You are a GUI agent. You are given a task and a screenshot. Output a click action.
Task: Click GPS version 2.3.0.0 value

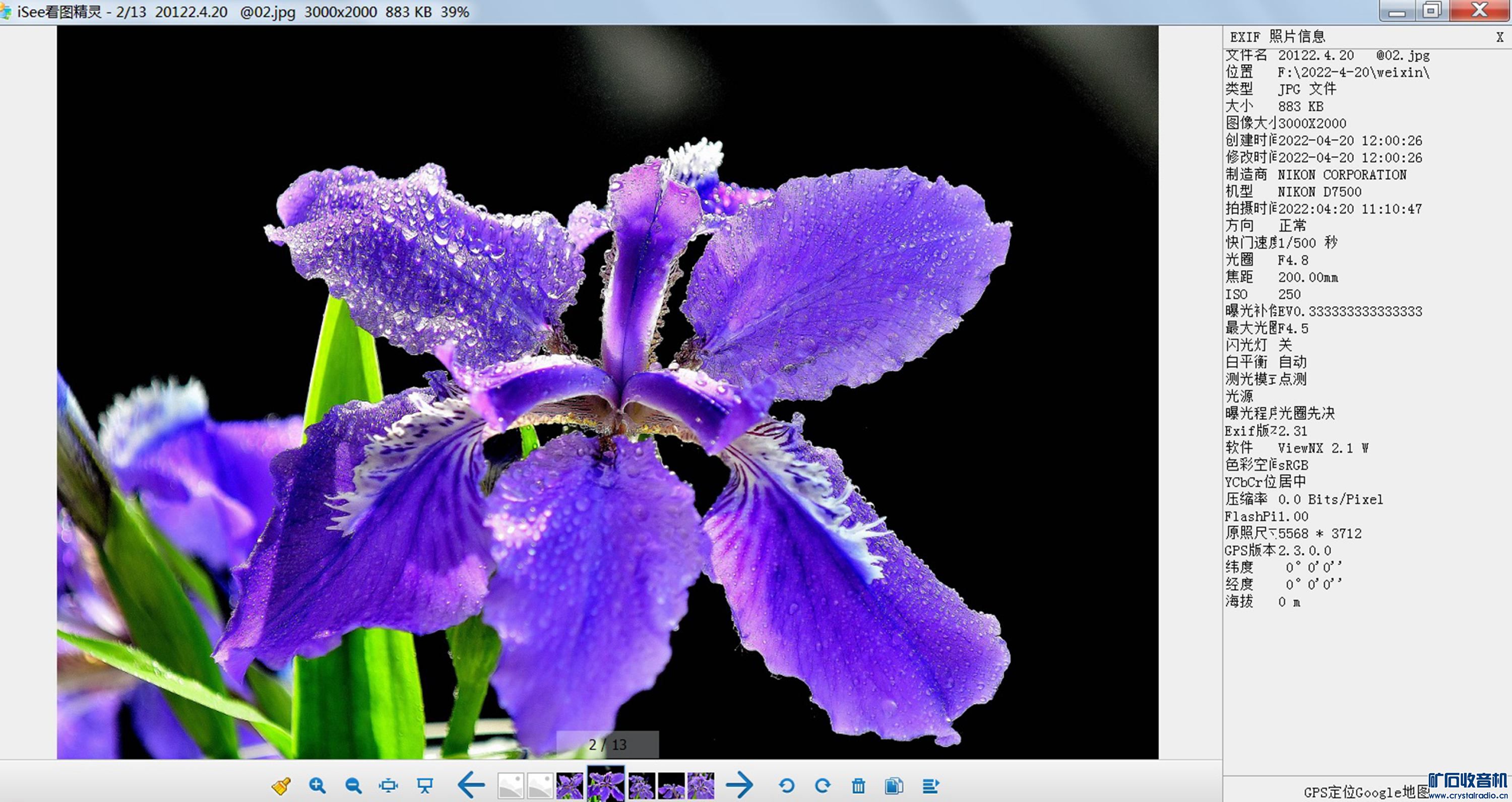point(1305,550)
